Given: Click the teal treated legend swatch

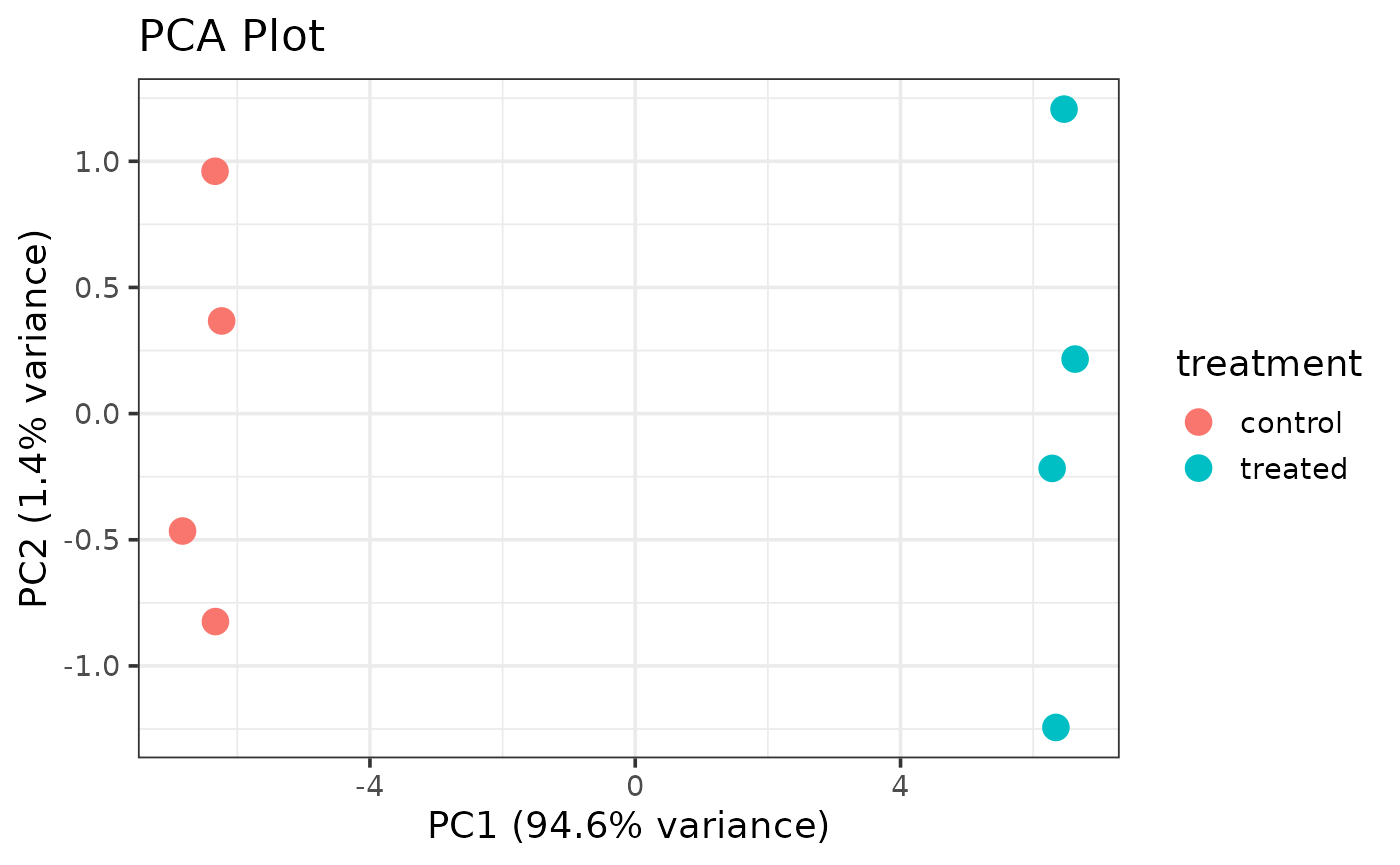Looking at the screenshot, I should (1198, 467).
